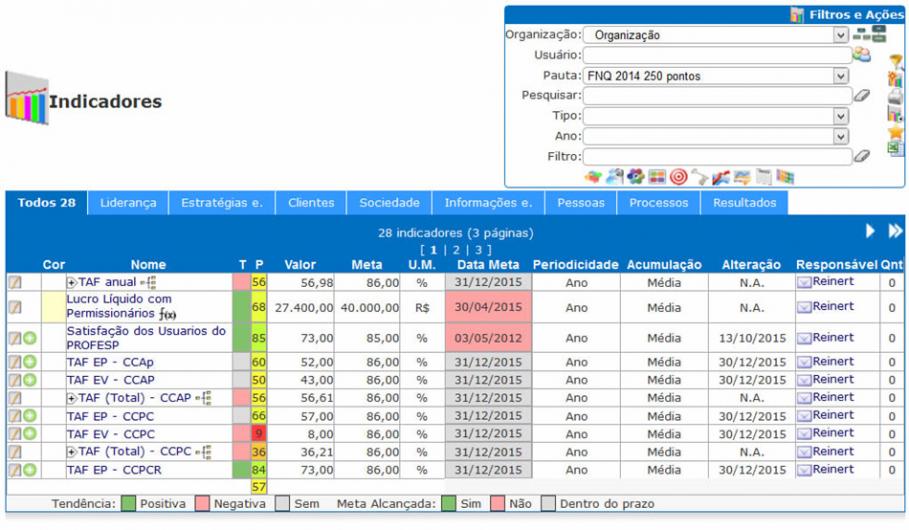The width and height of the screenshot is (909, 530).
Task: Click the colored flower icon in toolbar
Action: (635, 176)
